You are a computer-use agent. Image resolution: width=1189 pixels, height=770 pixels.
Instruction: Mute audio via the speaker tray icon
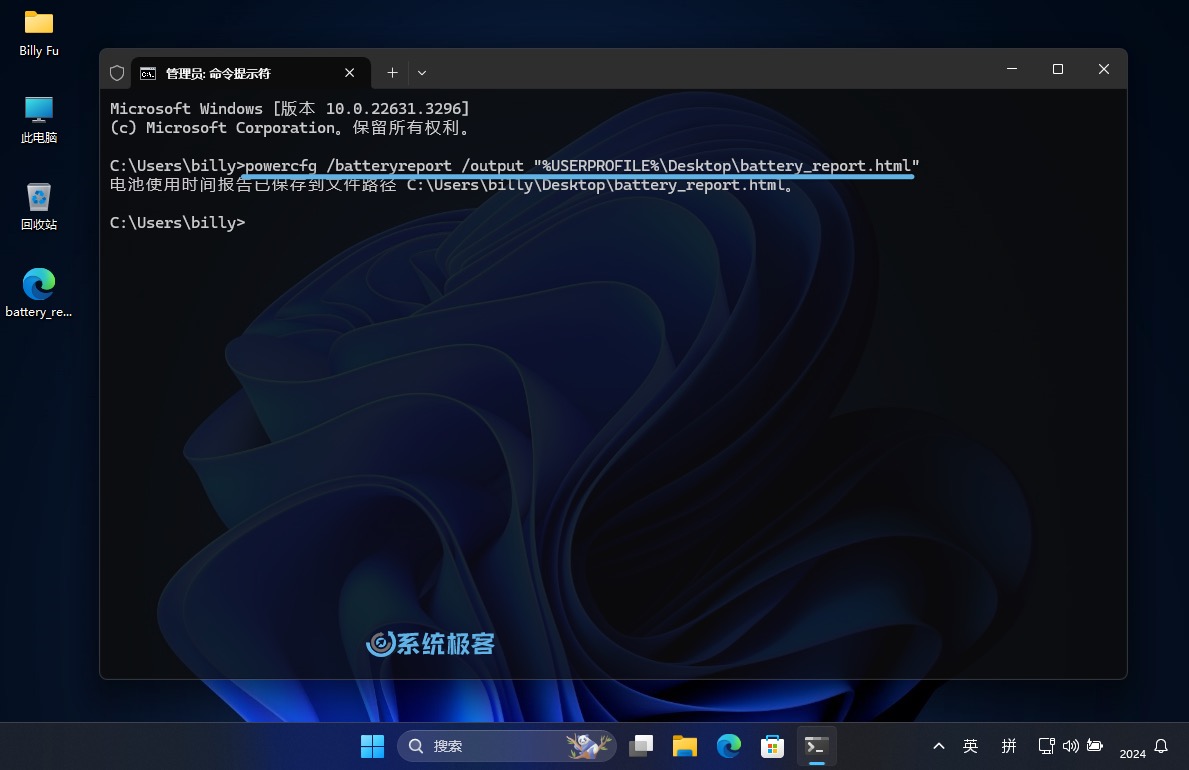pyautogui.click(x=1070, y=746)
